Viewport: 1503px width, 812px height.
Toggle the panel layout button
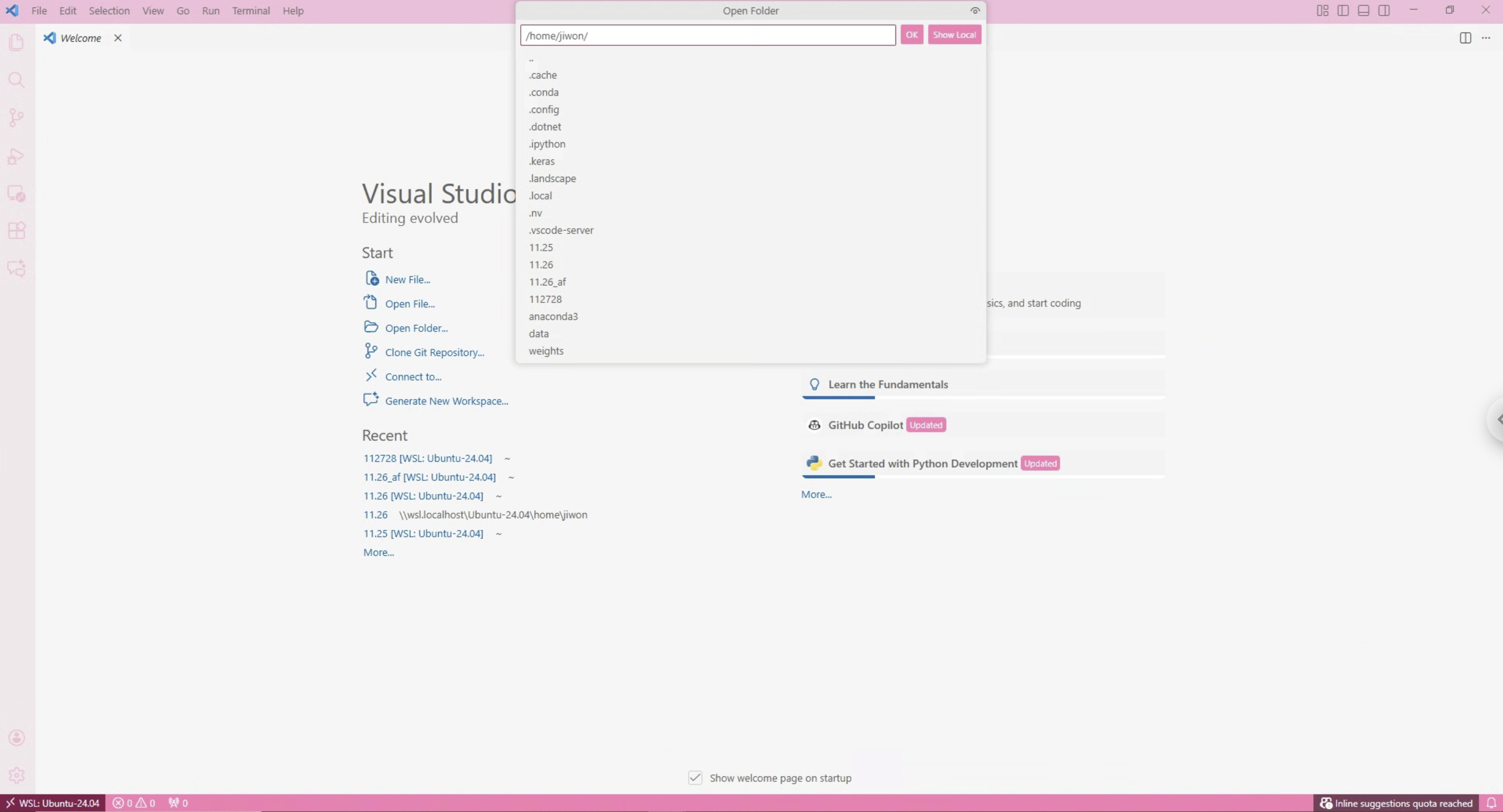(1363, 10)
